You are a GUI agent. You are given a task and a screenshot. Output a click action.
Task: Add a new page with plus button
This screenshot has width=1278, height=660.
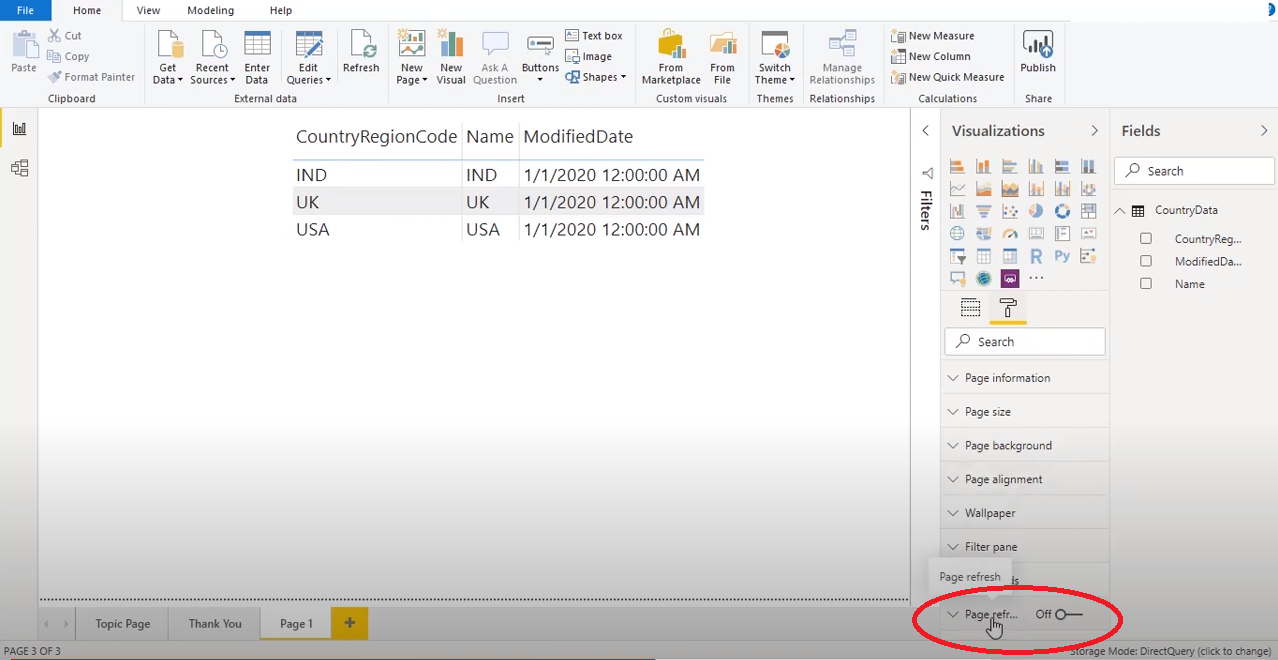(349, 623)
